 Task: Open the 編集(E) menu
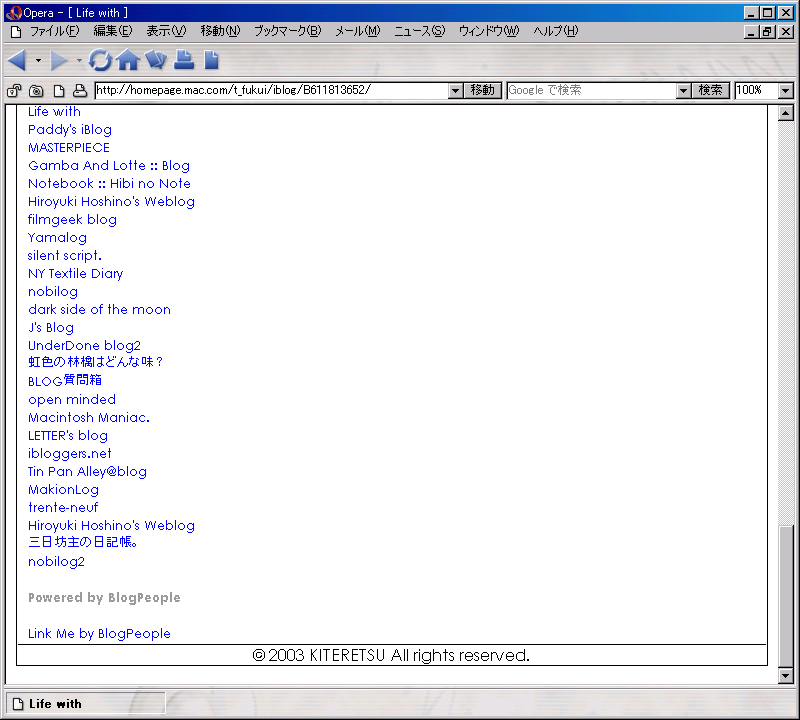(113, 31)
